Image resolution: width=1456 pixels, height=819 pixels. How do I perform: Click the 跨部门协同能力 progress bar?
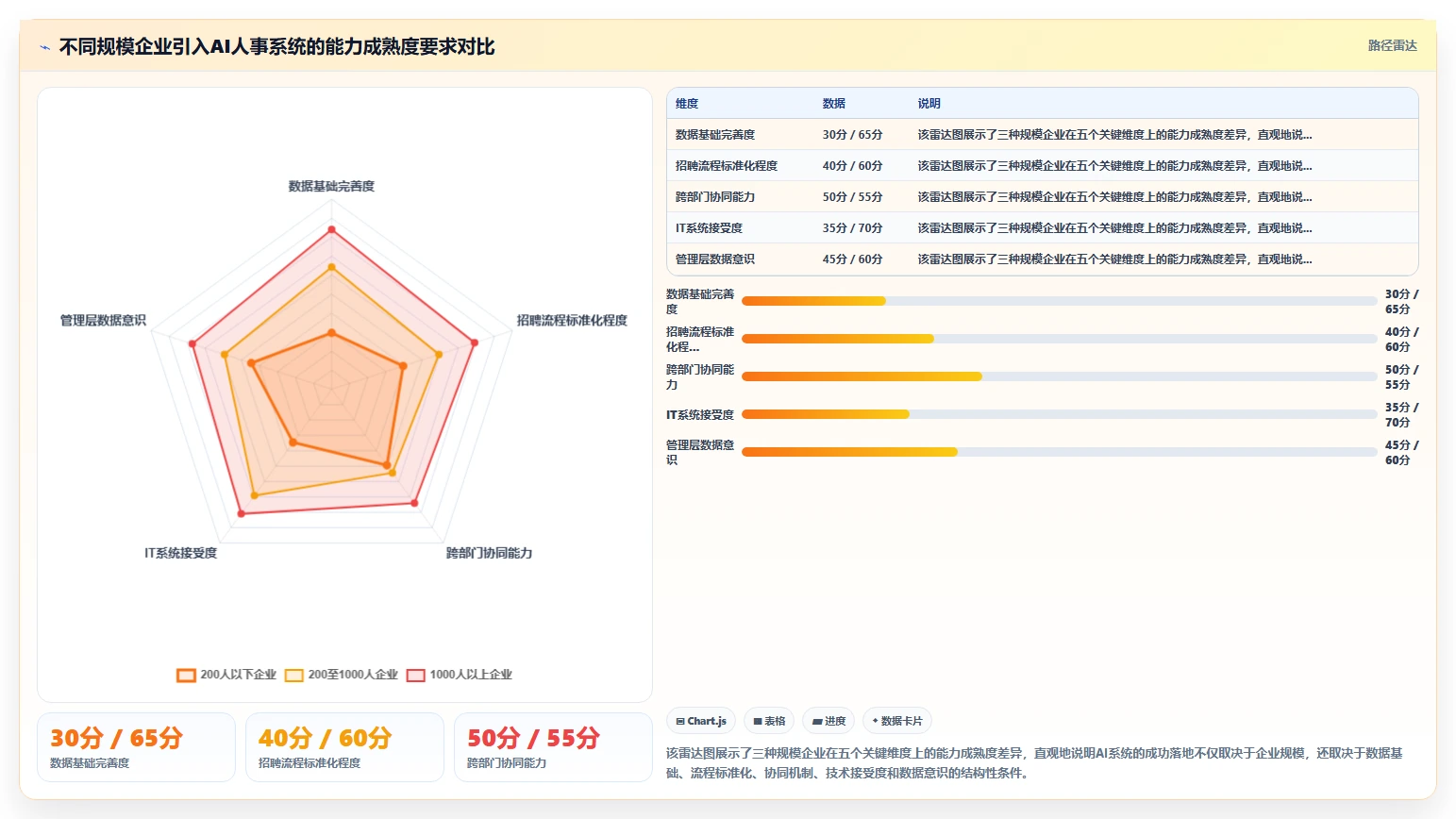(x=1059, y=376)
